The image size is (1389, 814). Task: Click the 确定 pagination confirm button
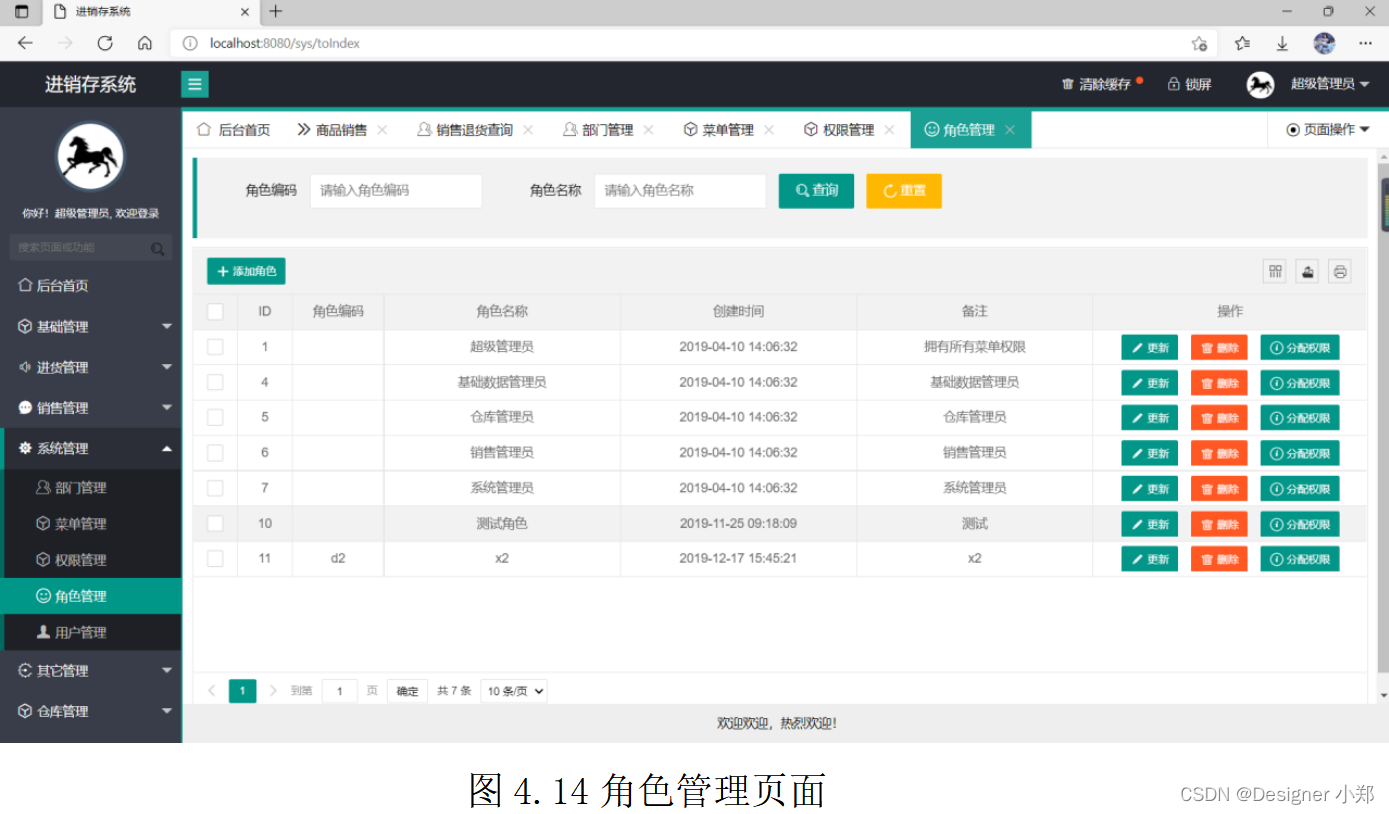408,691
